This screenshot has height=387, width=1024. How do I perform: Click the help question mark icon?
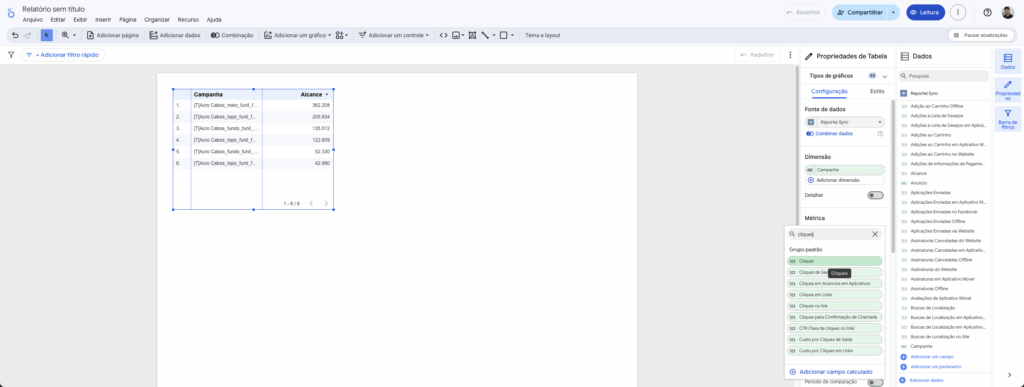987,12
